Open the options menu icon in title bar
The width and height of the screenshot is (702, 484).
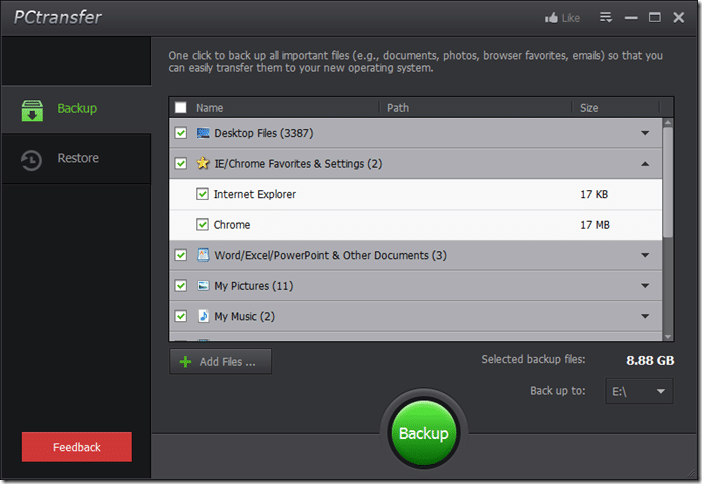pyautogui.click(x=605, y=17)
